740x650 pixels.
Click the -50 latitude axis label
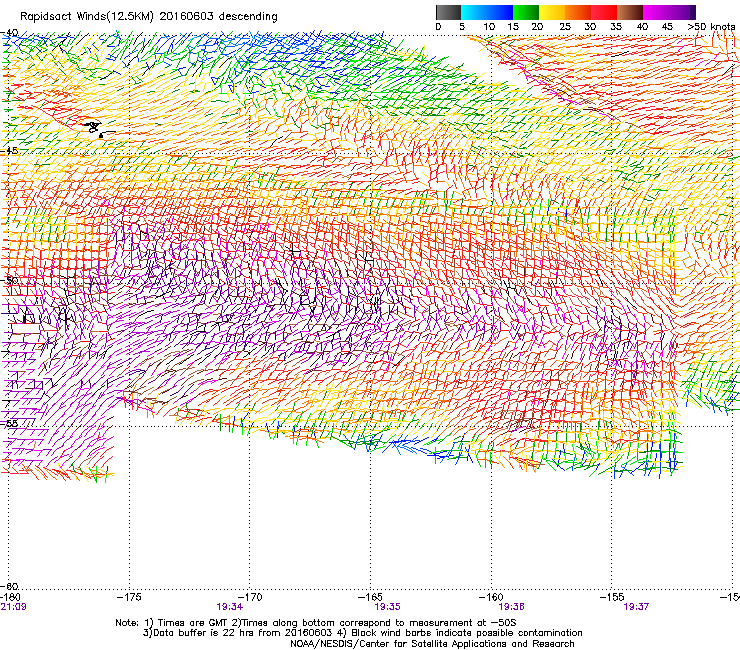point(9,280)
